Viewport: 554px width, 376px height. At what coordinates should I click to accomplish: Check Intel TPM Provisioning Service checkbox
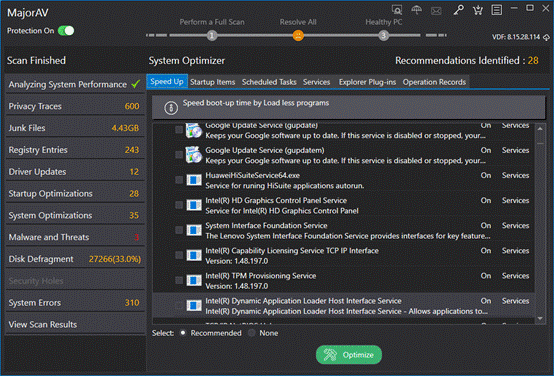point(179,280)
